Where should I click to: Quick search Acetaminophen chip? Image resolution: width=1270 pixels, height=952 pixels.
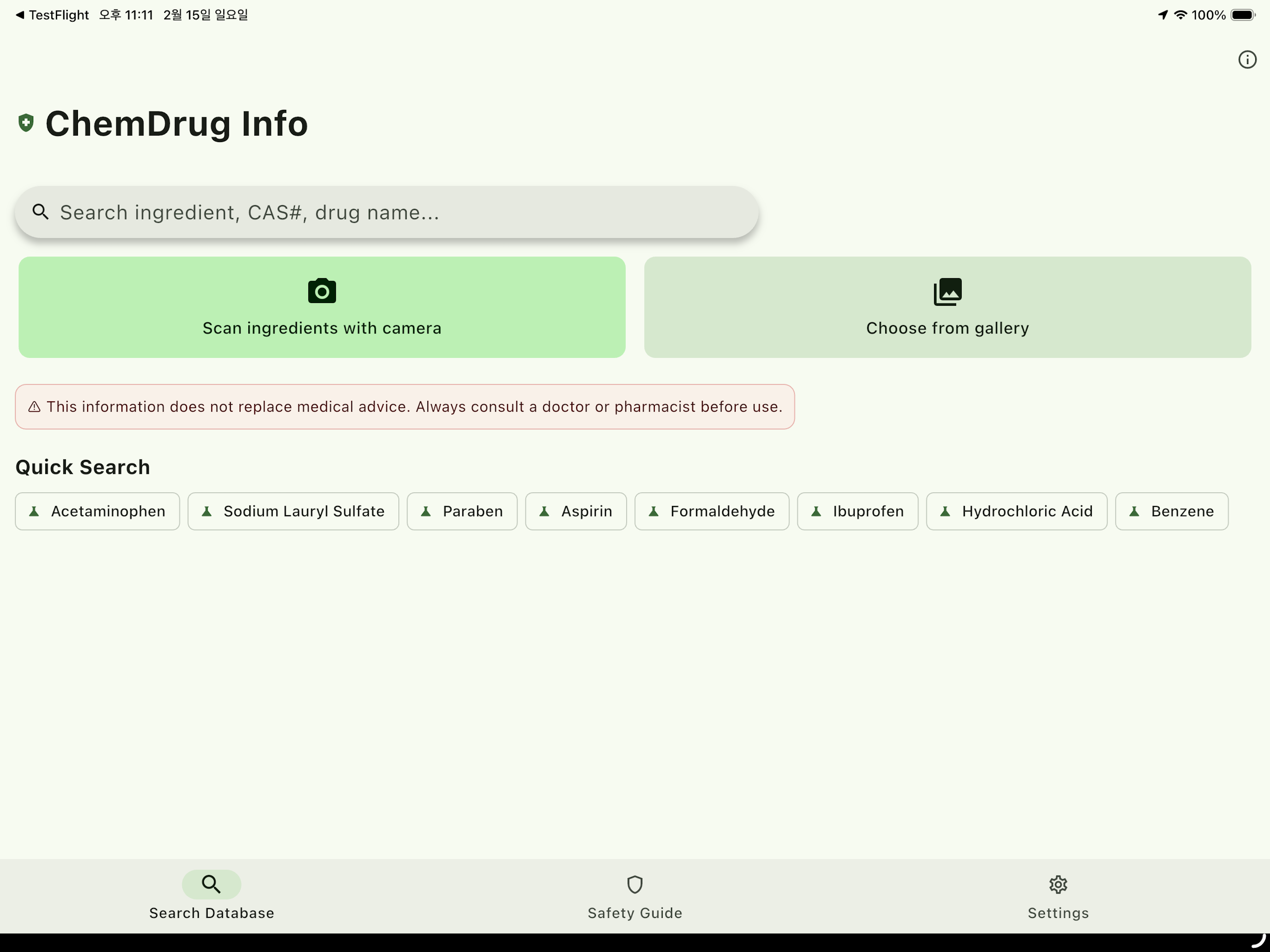click(x=98, y=512)
